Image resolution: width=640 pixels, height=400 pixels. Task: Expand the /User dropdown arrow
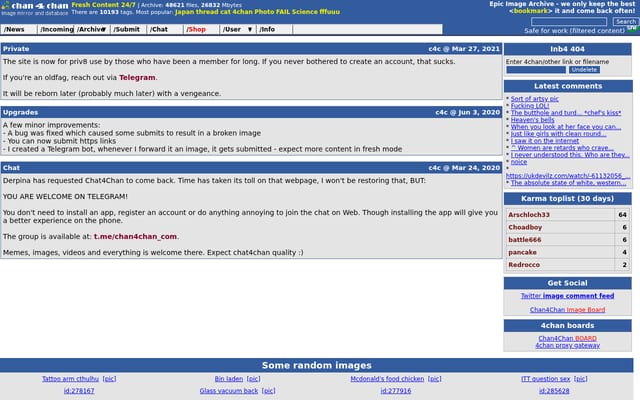point(250,29)
